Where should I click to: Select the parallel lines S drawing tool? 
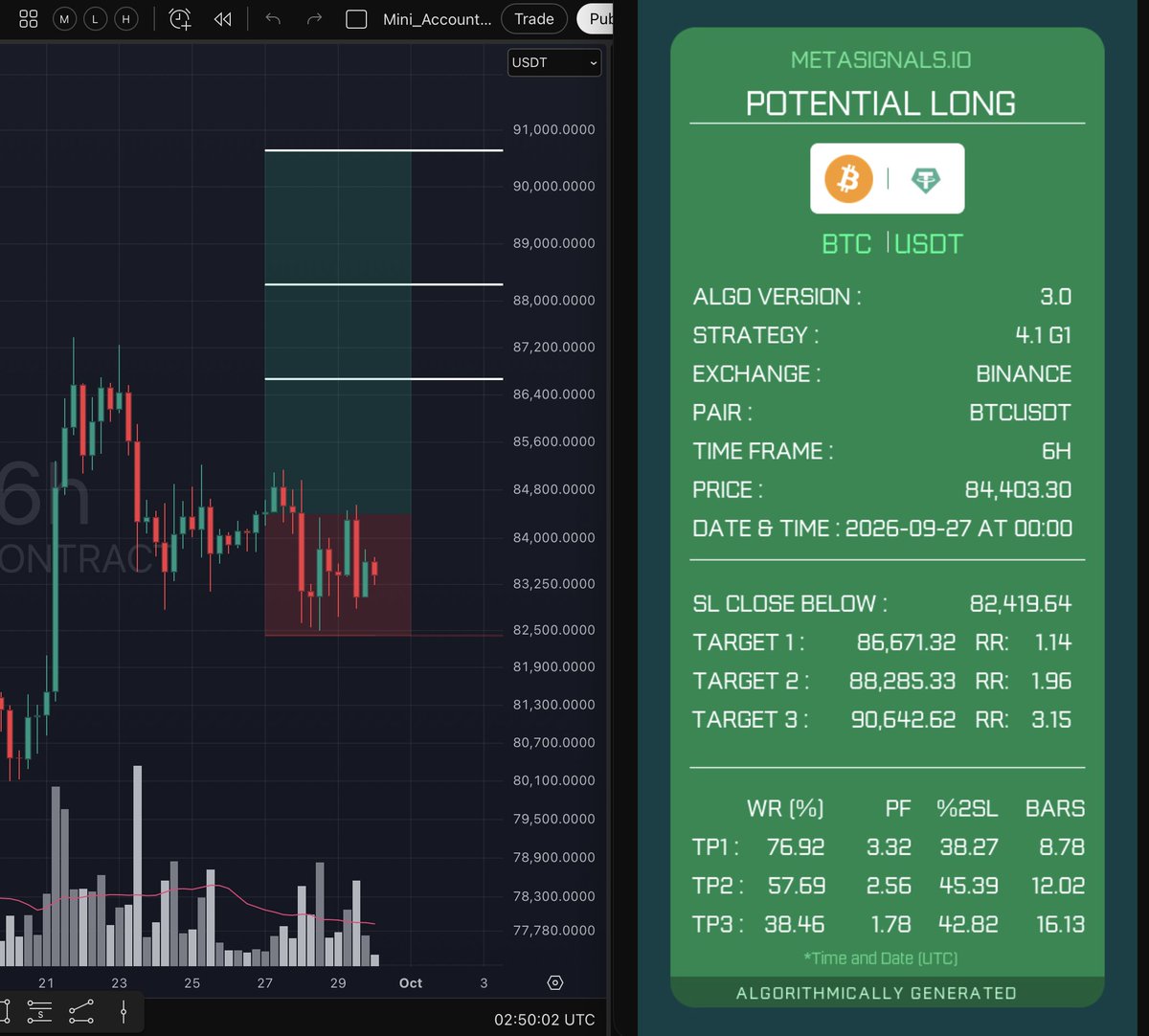point(39,1010)
